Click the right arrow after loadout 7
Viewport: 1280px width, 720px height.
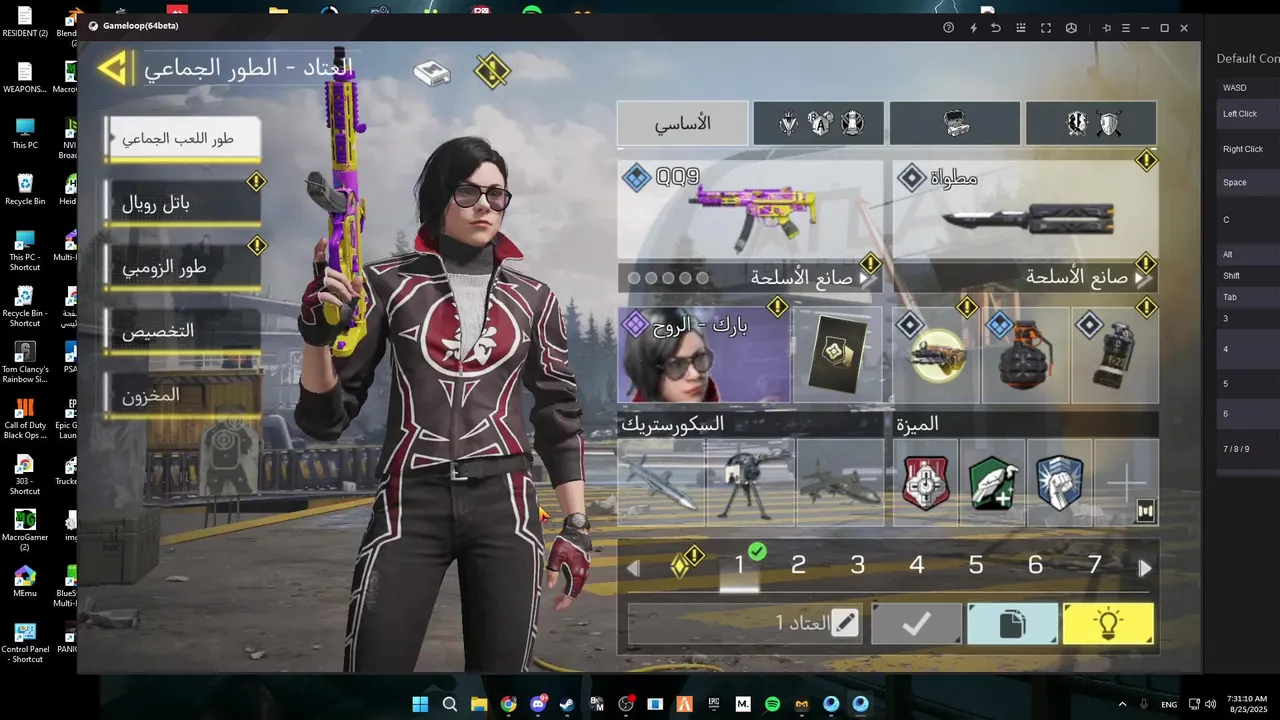point(1145,568)
